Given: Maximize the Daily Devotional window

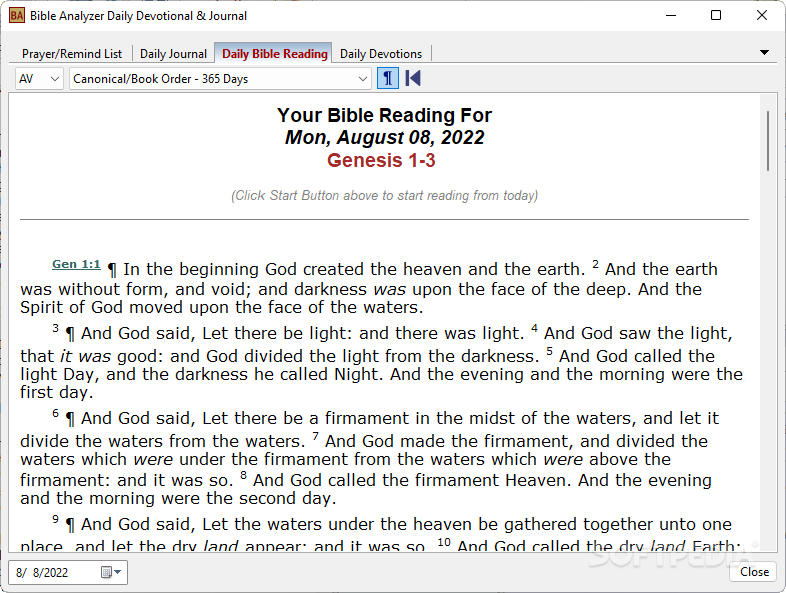Looking at the screenshot, I should (716, 16).
